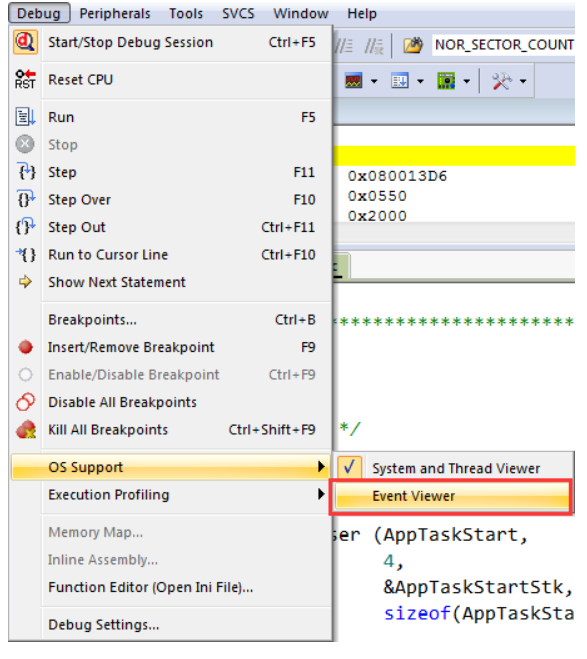Image resolution: width=587 pixels, height=659 pixels.
Task: Click the &AppTaskStartStk code text
Action: (x=478, y=587)
